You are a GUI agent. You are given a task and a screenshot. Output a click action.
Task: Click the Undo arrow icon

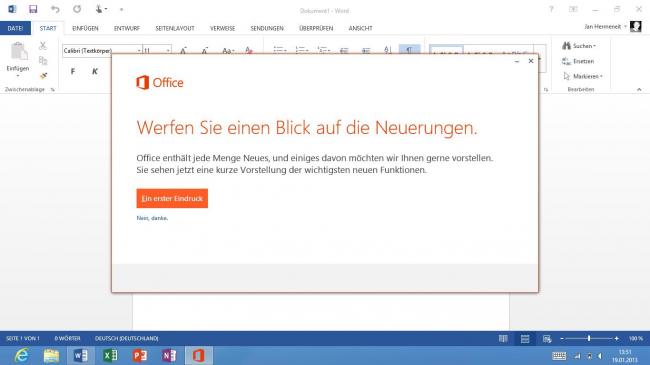(55, 9)
